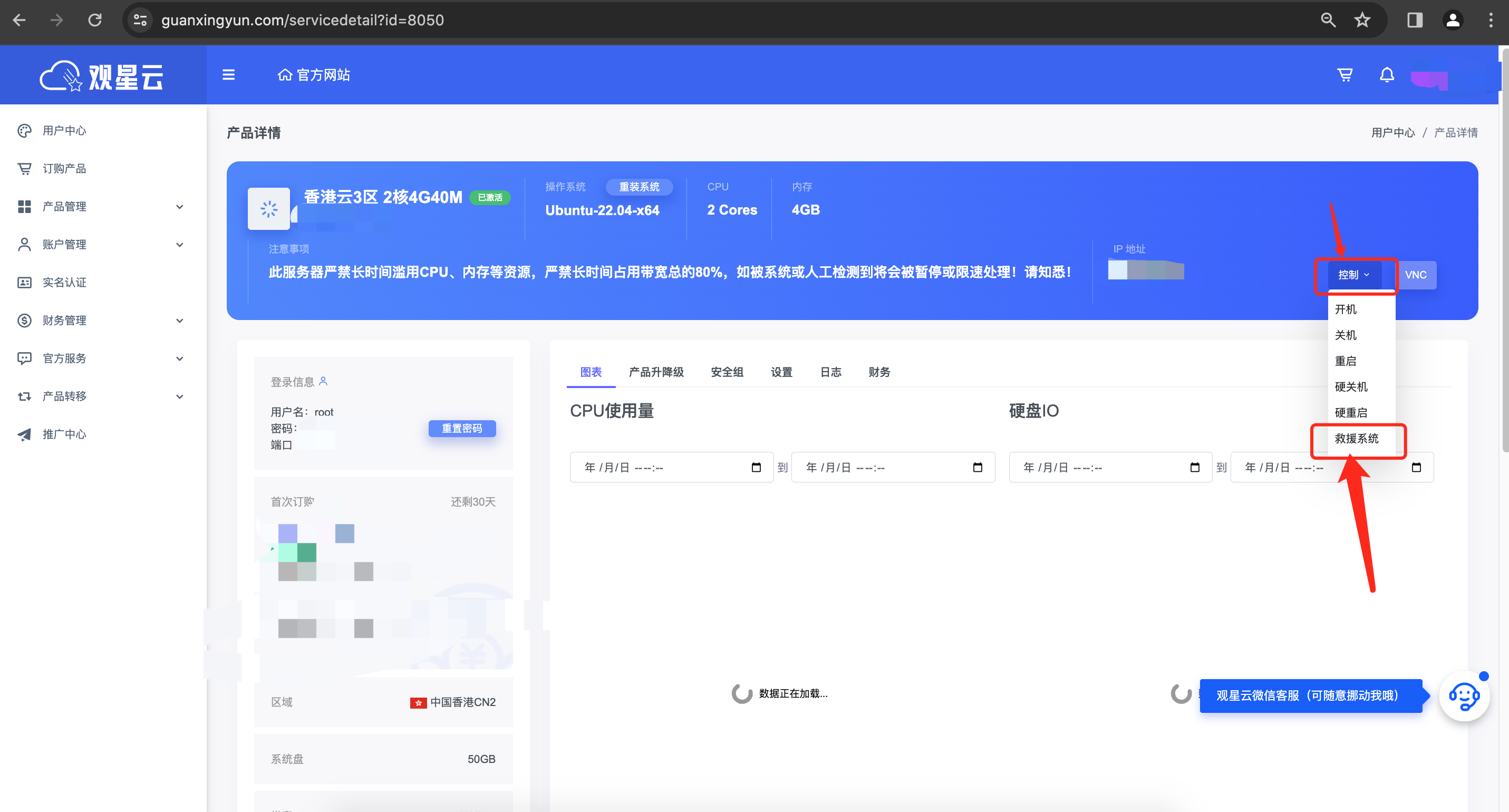1509x812 pixels.
Task: Click the 重装系统 (Reinstall System) button
Action: pos(639,188)
